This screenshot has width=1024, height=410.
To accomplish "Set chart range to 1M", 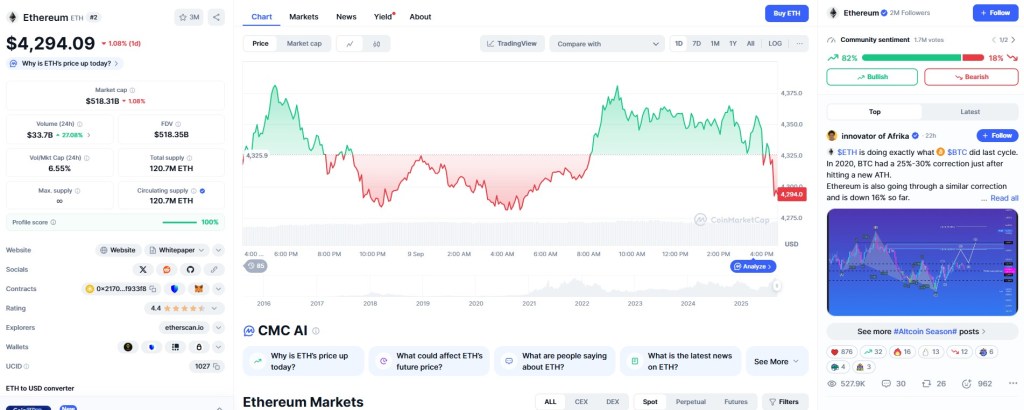I will pyautogui.click(x=715, y=44).
